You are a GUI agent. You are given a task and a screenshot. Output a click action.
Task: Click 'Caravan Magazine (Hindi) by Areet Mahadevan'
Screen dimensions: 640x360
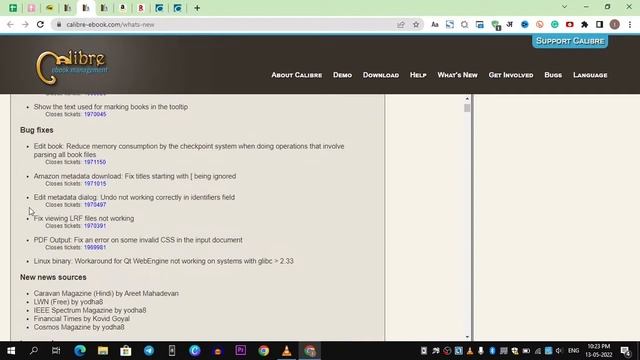[106, 293]
